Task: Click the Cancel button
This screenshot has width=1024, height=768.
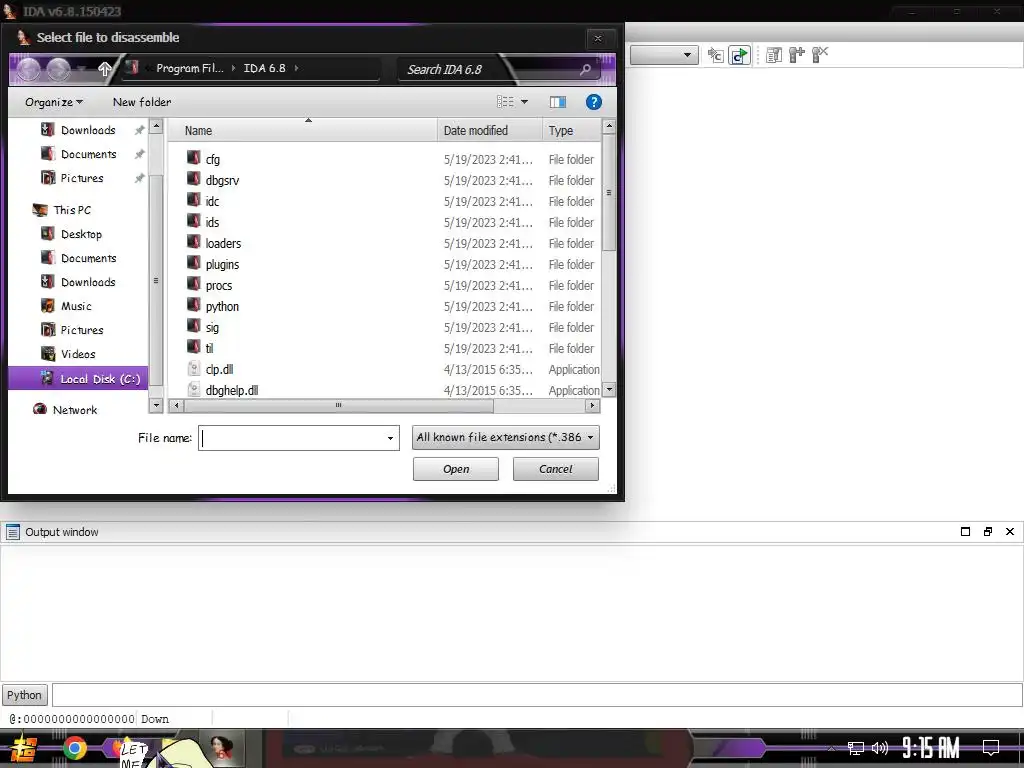Action: pyautogui.click(x=556, y=469)
